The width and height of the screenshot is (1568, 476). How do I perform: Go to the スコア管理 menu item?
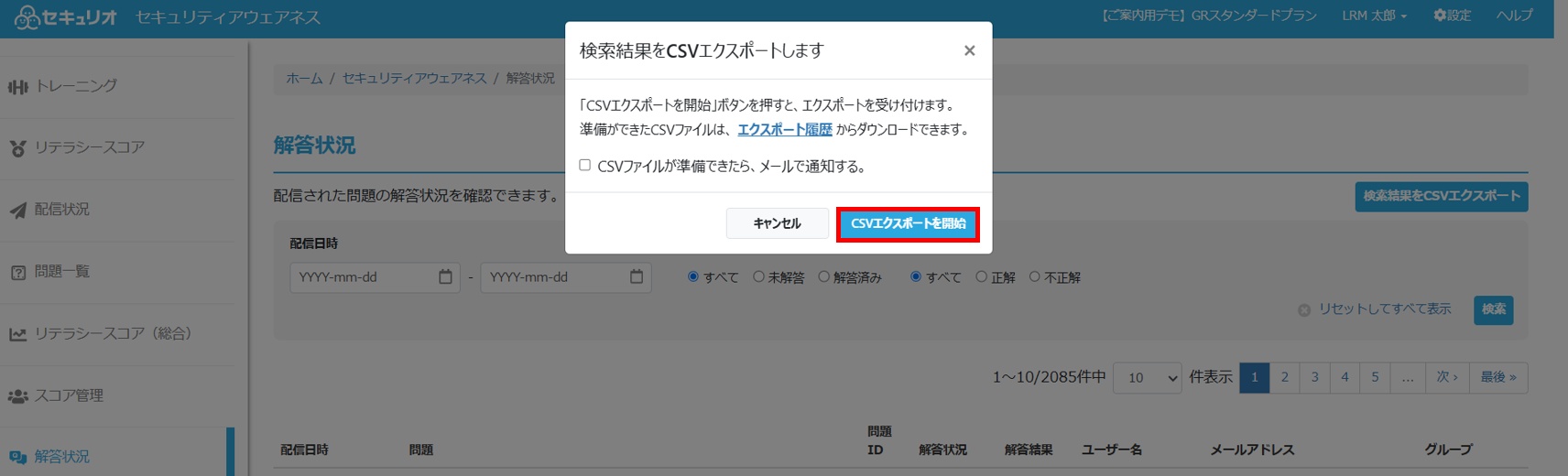tap(69, 395)
